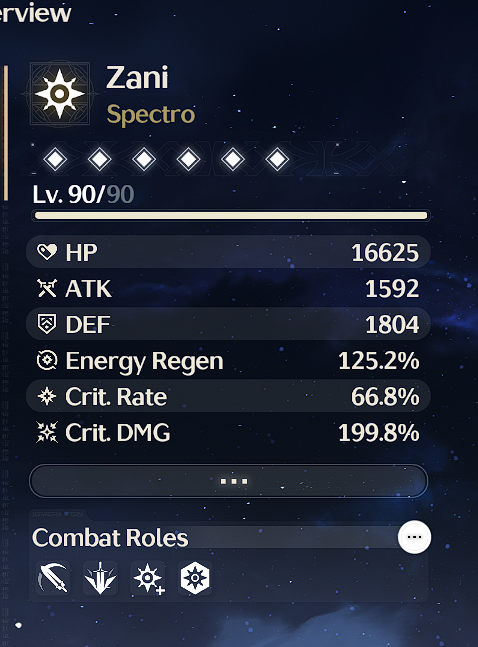Select the first resonance chain diamond

pyautogui.click(x=55, y=159)
